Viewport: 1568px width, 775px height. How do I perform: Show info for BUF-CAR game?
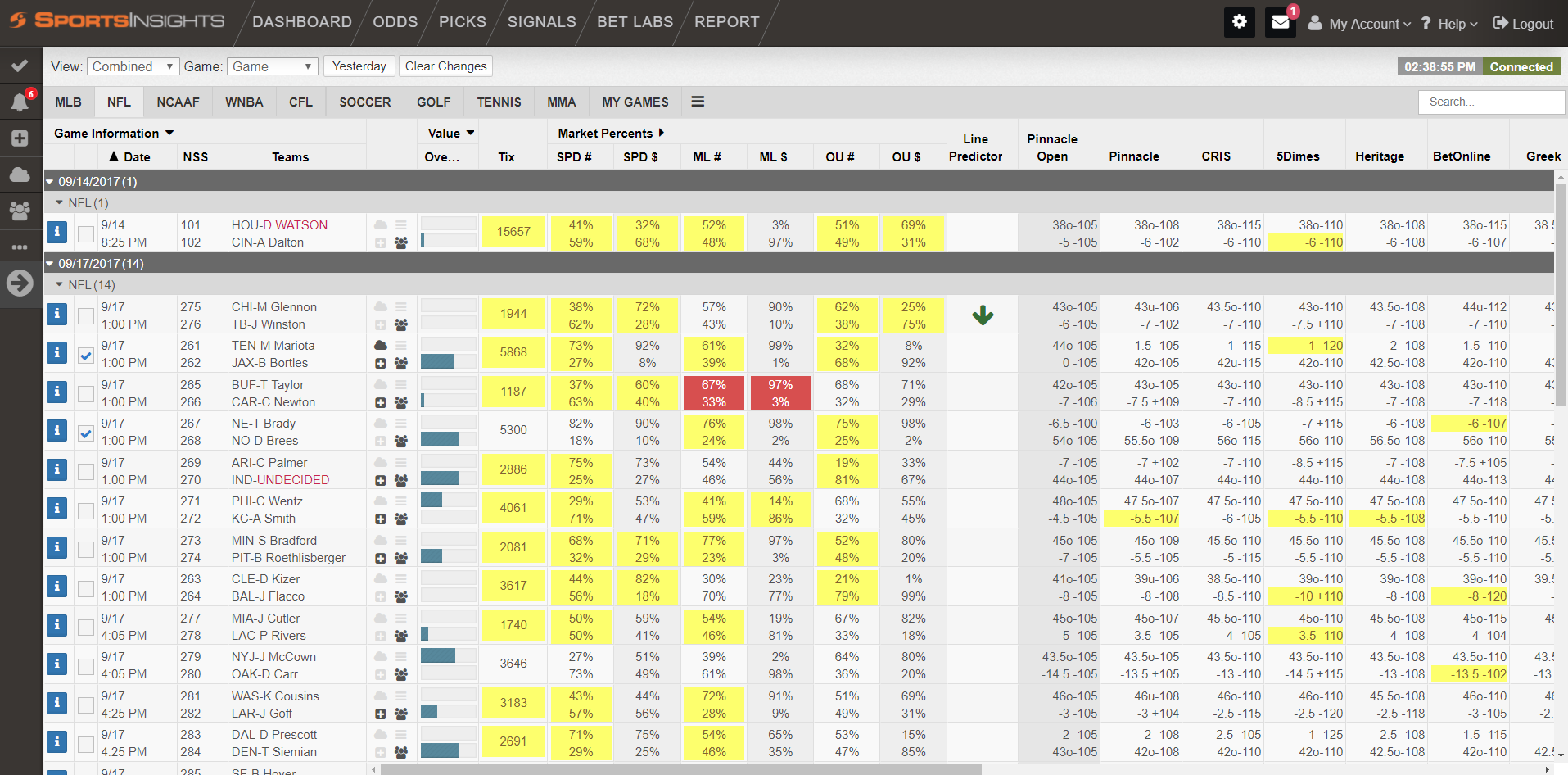coord(56,392)
